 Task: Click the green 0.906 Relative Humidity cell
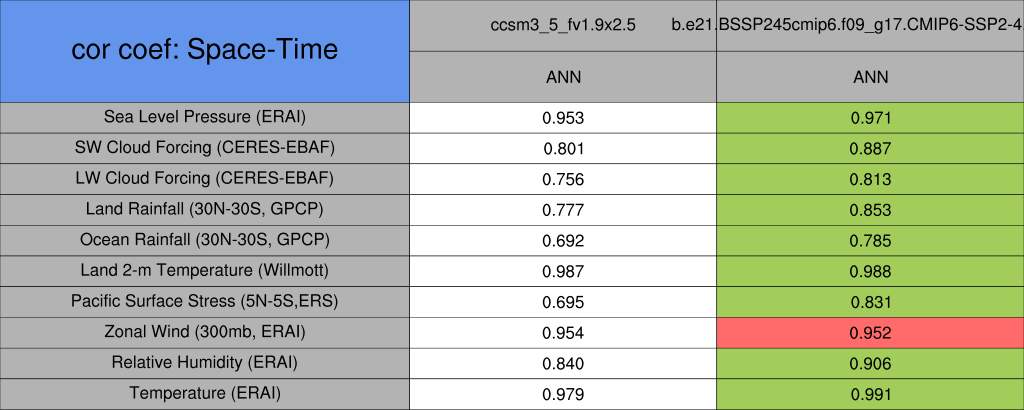870,362
